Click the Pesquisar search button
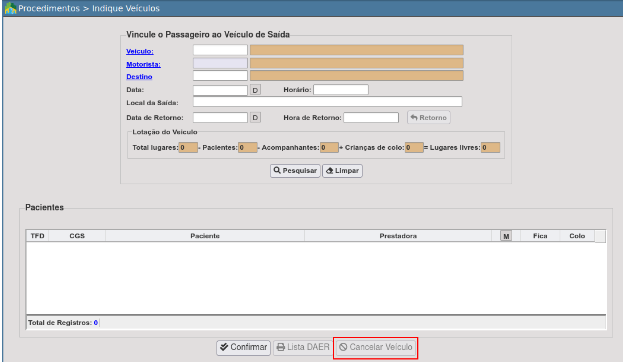Screen dimensions: 623x362 point(295,170)
